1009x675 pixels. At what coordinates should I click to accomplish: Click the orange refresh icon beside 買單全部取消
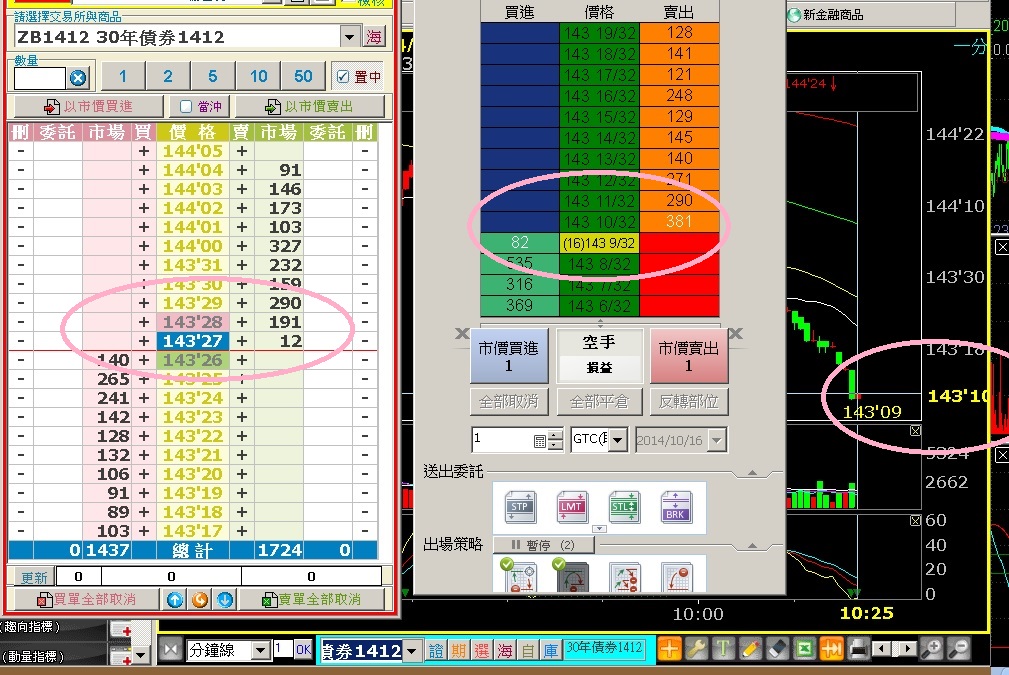(200, 600)
